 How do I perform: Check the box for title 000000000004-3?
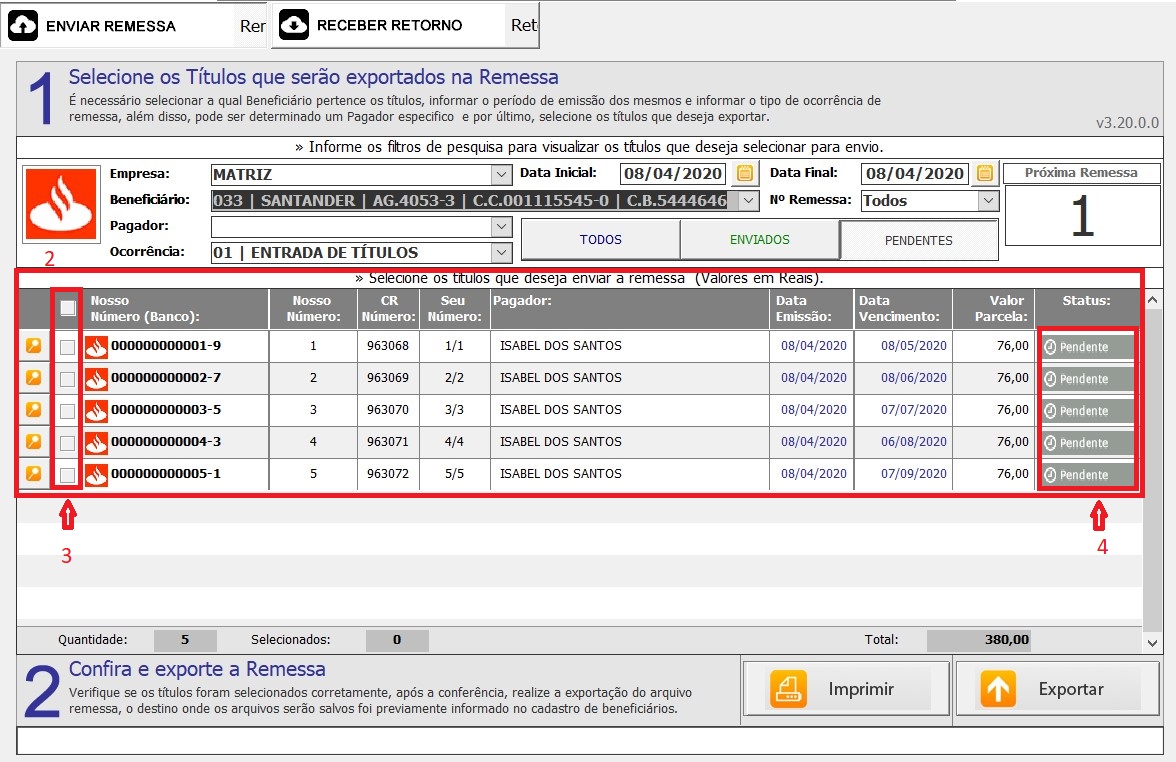[68, 443]
